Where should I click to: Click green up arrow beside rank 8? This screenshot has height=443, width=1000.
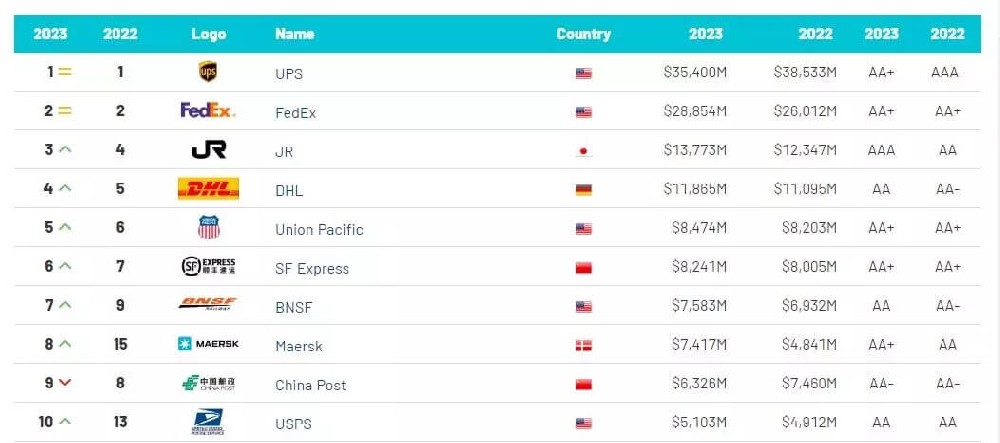point(65,344)
